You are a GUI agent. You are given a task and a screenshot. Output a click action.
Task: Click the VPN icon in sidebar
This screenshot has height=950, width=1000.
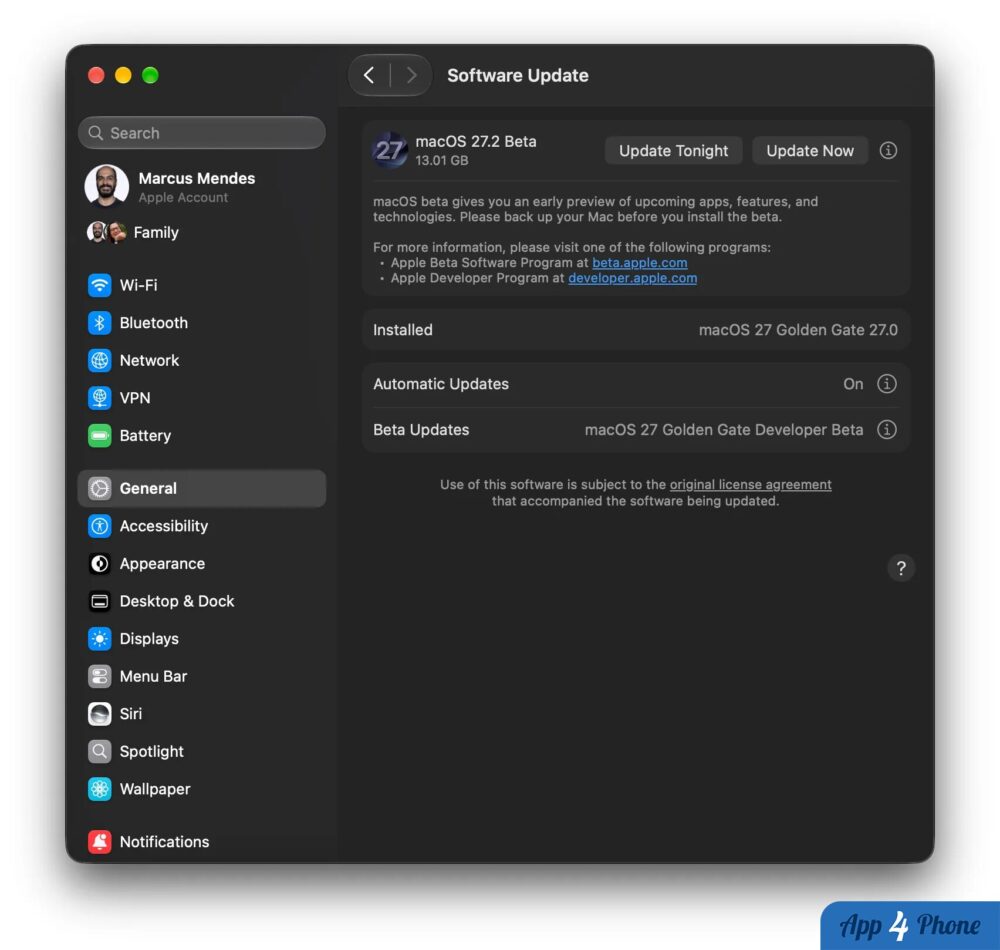click(x=99, y=398)
